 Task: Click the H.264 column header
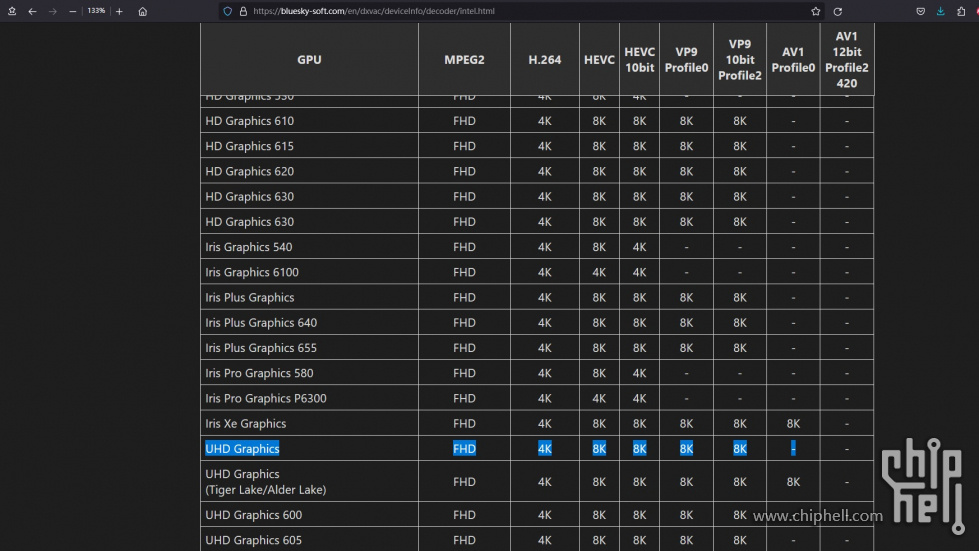coord(544,59)
